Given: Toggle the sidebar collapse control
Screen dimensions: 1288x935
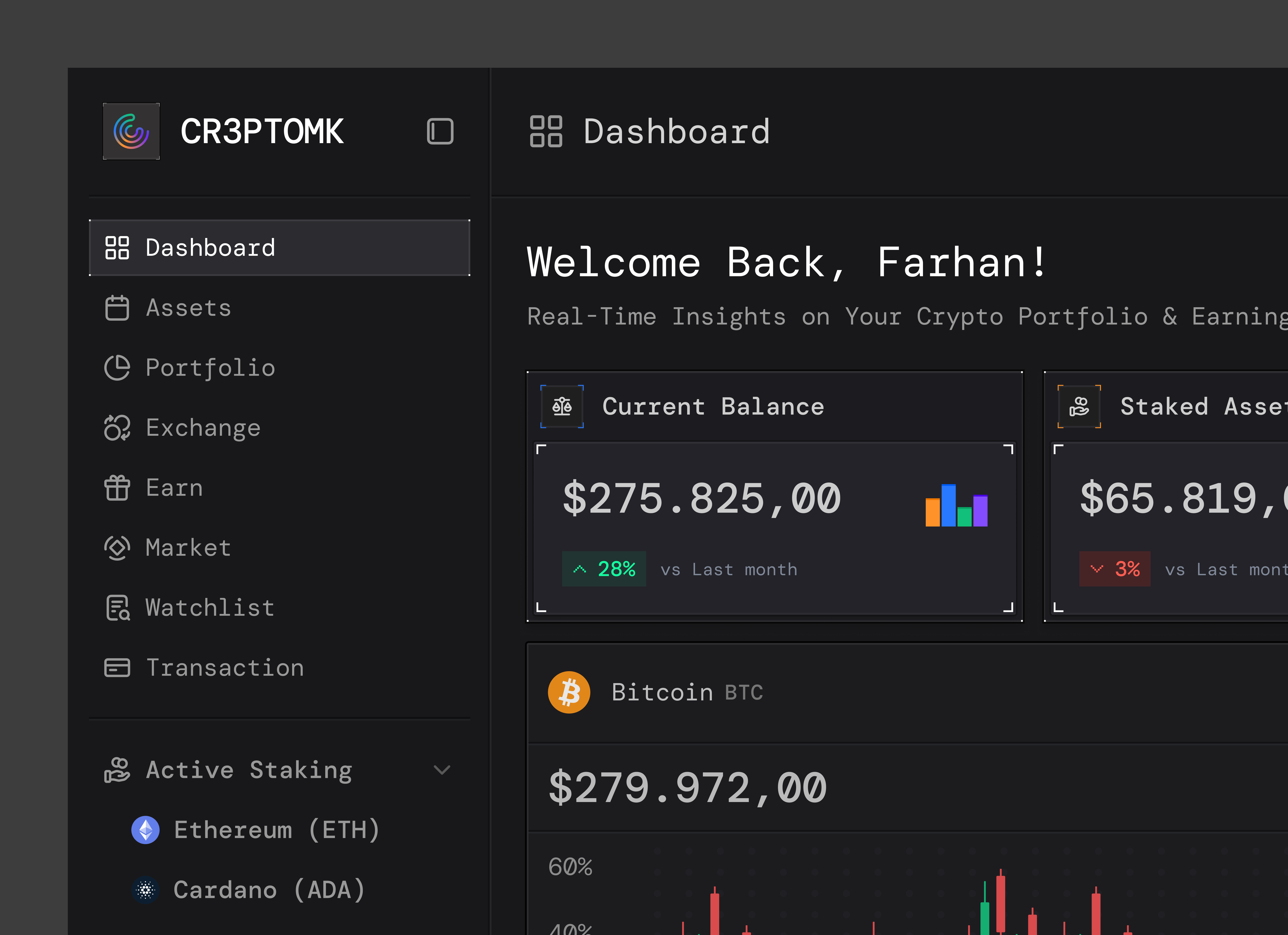Looking at the screenshot, I should point(440,131).
